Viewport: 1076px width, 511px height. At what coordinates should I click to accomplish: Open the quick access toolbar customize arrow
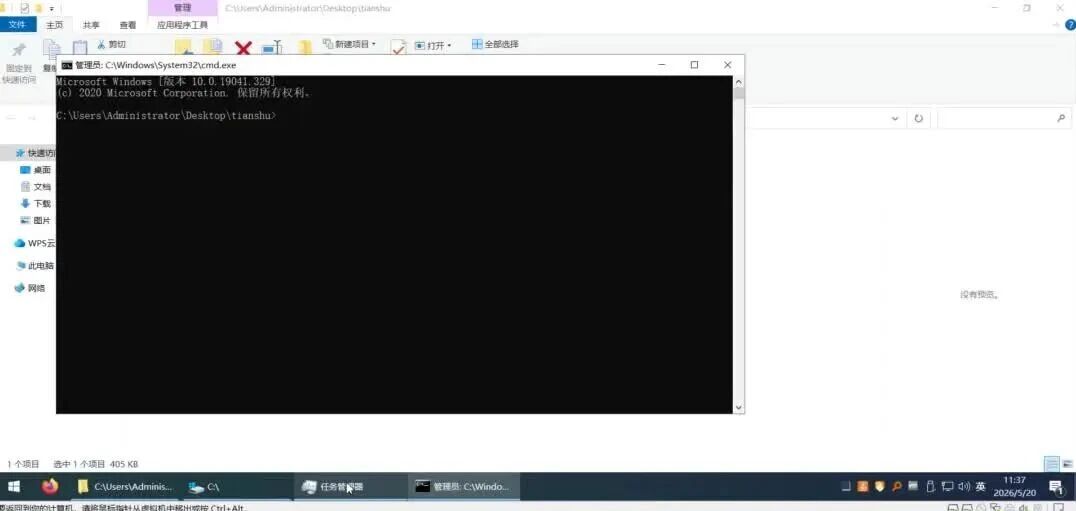click(x=51, y=8)
